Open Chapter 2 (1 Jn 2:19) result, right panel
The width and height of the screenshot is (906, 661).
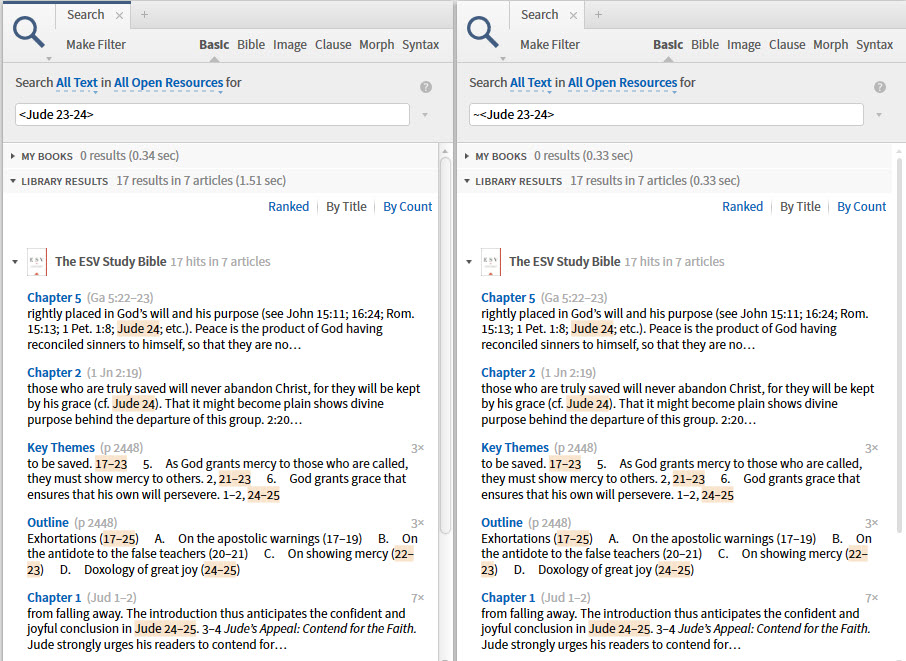coord(508,373)
